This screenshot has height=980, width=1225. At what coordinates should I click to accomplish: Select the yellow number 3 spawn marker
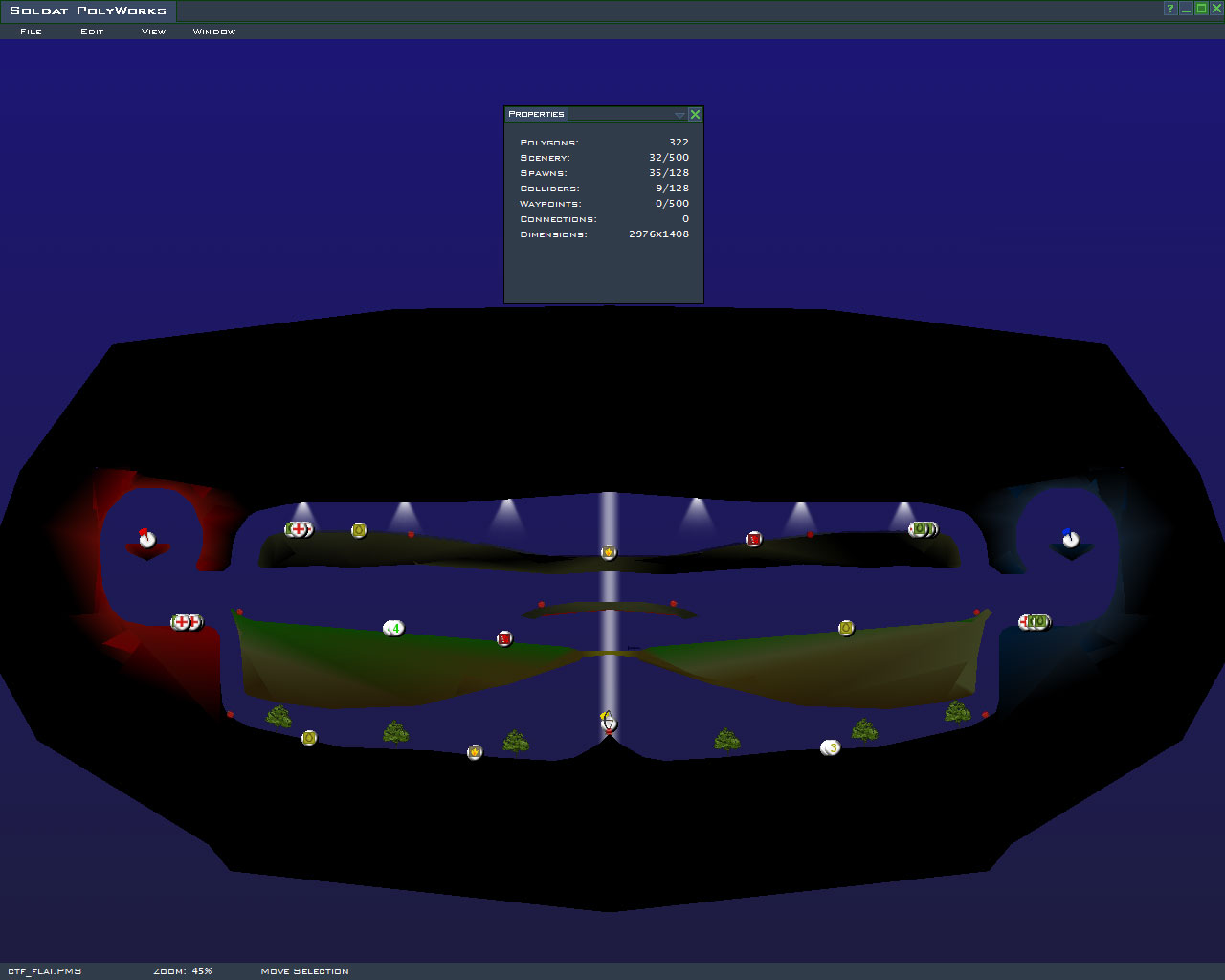[x=831, y=747]
